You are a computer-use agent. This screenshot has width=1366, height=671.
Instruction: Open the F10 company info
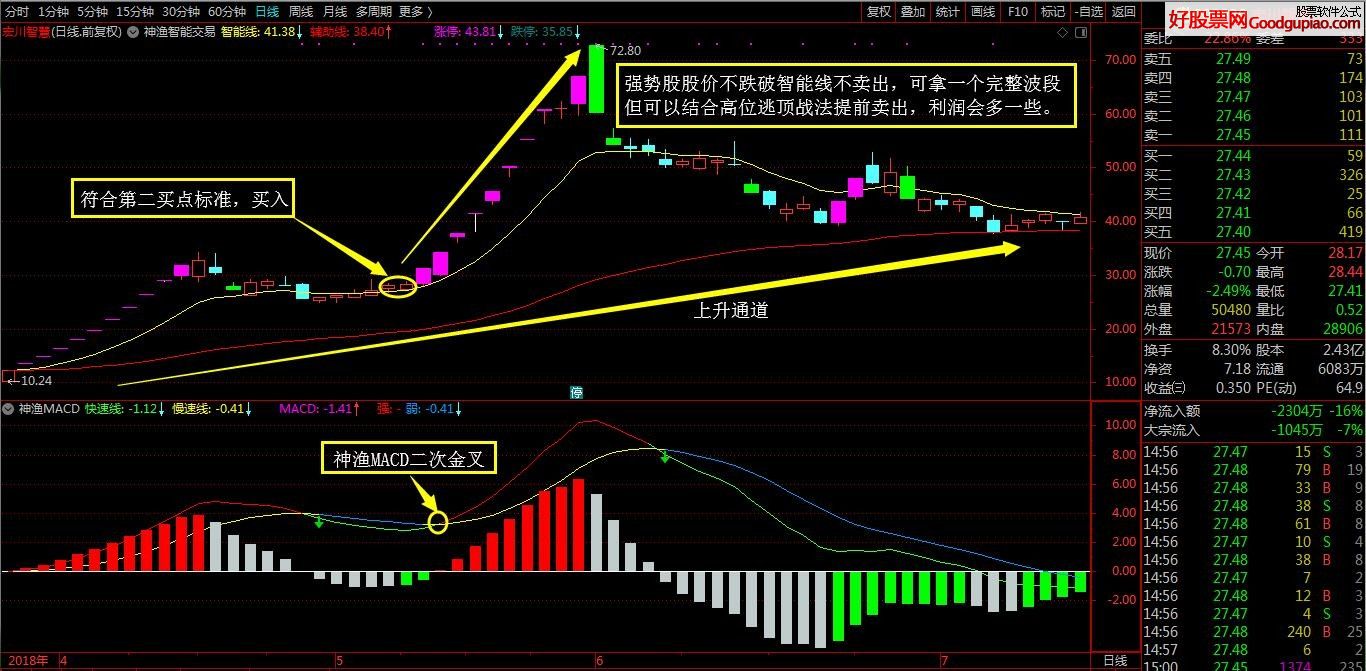coord(1017,11)
